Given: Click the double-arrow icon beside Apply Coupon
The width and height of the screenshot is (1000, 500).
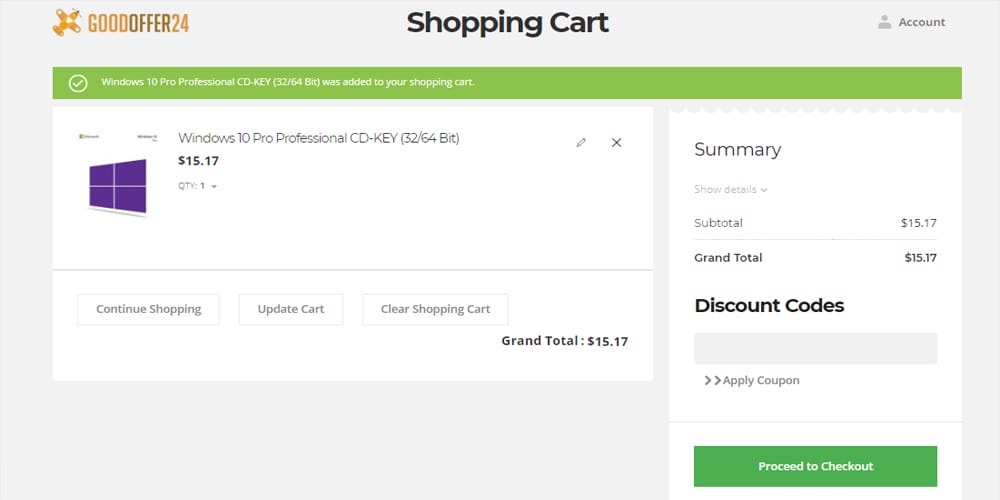Looking at the screenshot, I should (x=712, y=381).
